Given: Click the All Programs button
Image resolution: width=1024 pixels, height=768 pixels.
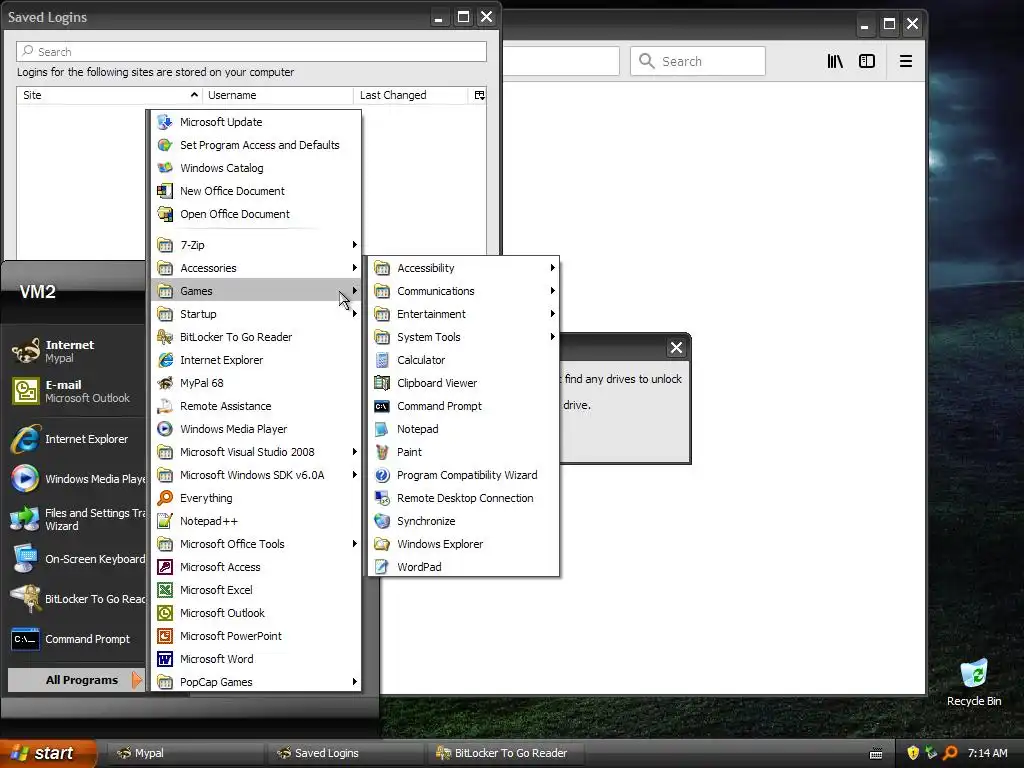Looking at the screenshot, I should [75, 680].
